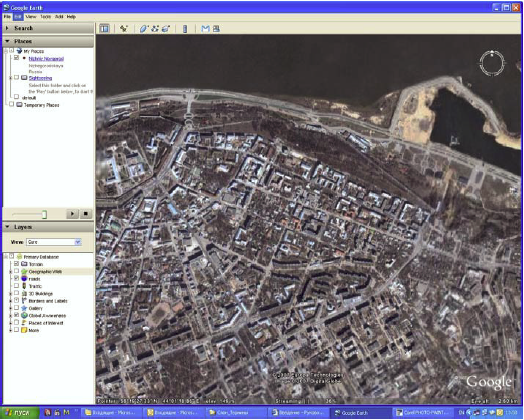Toggle the Terrain layer checkbox
This screenshot has width=524, height=420.
[x=16, y=263]
